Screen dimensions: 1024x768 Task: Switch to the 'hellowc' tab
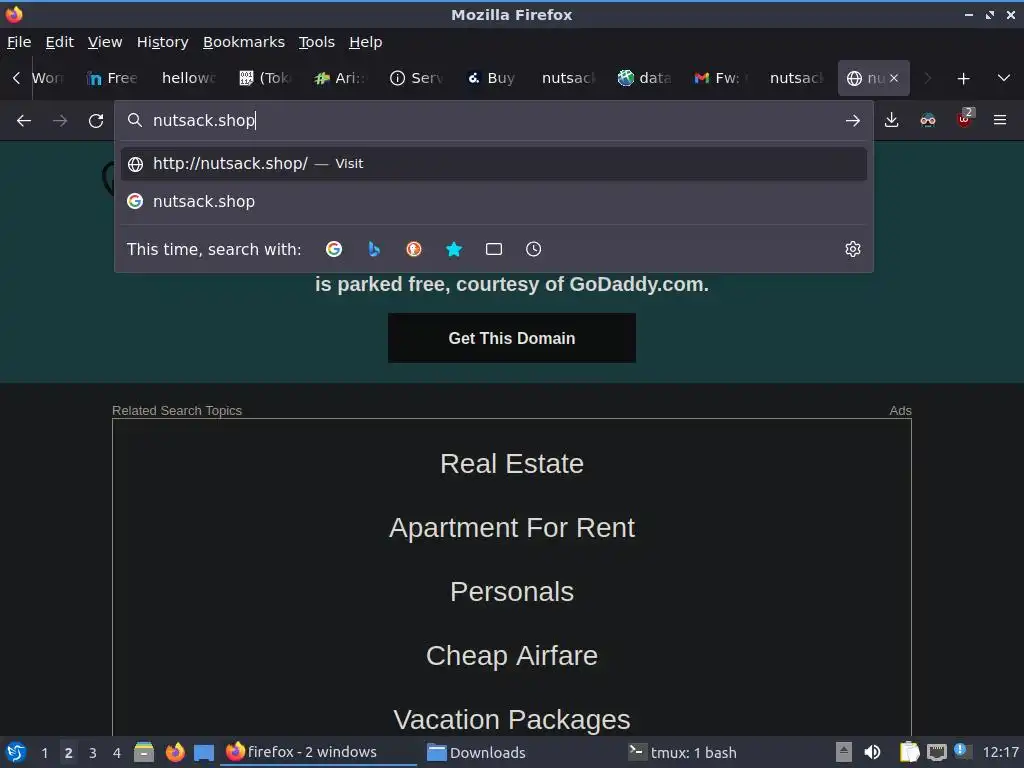pos(189,78)
